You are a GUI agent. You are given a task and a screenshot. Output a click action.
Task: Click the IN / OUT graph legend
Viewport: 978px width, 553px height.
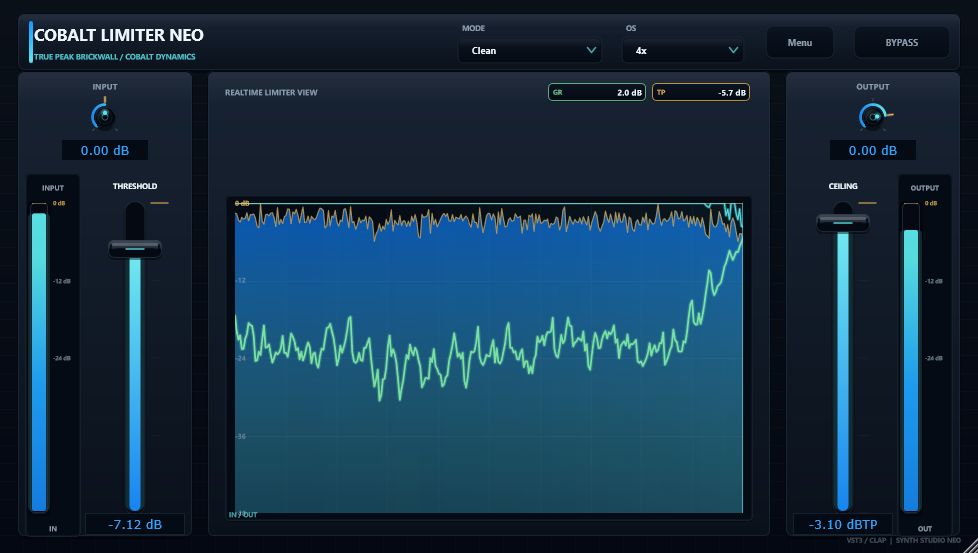pos(243,515)
